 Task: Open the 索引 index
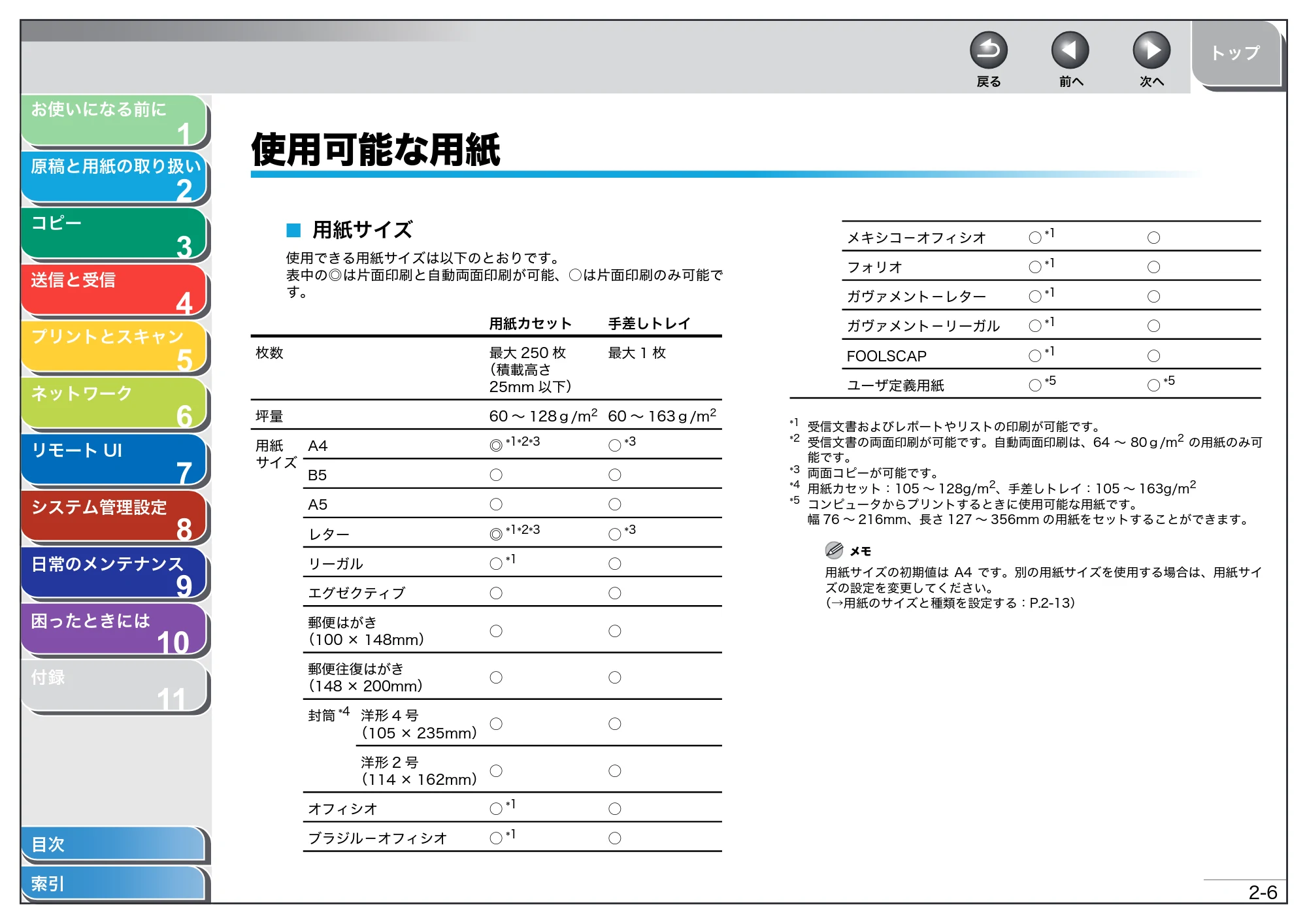coord(114,883)
